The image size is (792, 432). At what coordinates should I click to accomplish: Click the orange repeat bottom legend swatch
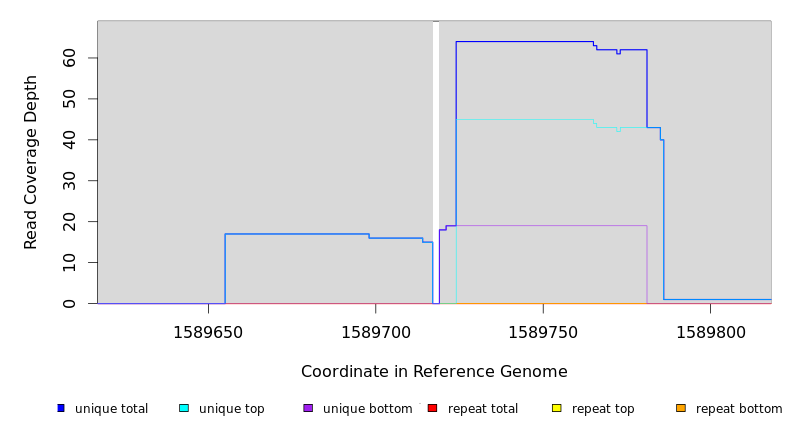pyautogui.click(x=681, y=408)
